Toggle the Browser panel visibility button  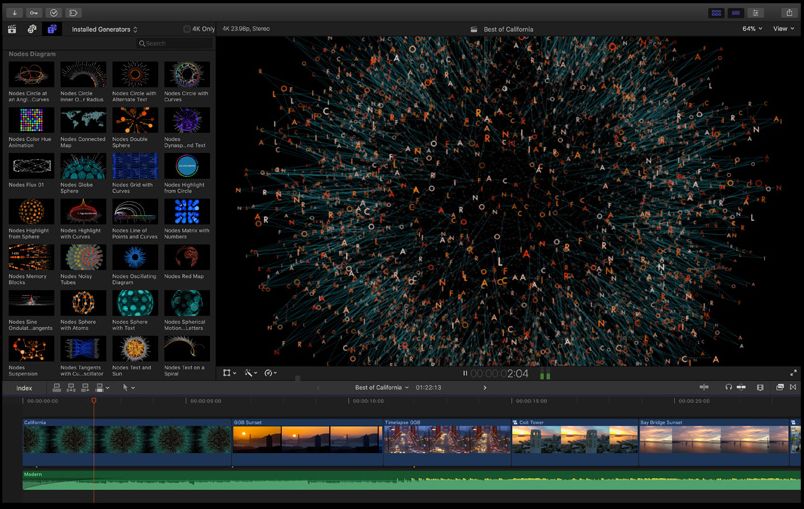tap(716, 12)
